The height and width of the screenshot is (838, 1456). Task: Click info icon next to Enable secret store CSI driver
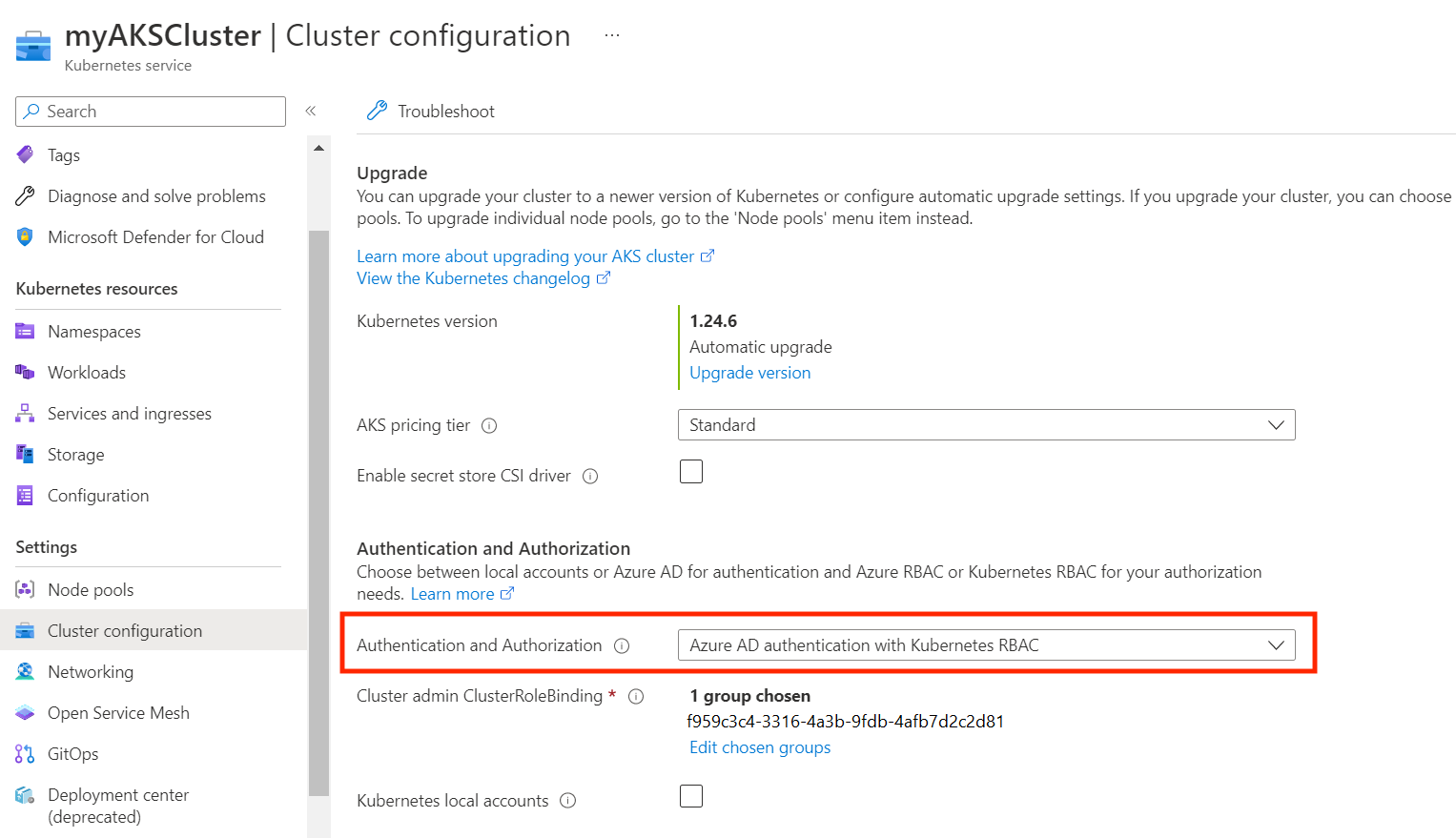click(590, 477)
